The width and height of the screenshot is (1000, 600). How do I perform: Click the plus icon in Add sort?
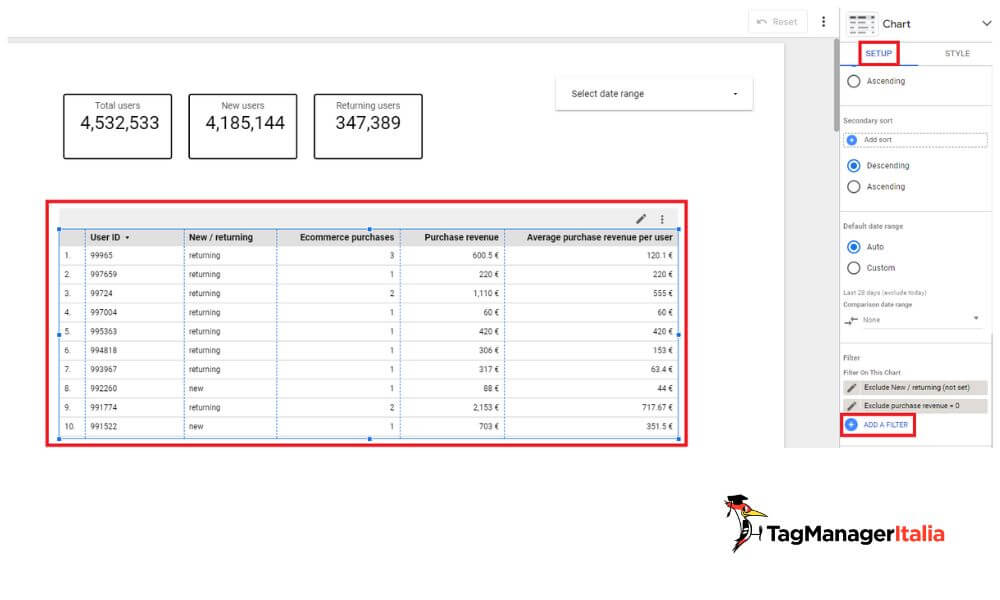pyautogui.click(x=852, y=140)
